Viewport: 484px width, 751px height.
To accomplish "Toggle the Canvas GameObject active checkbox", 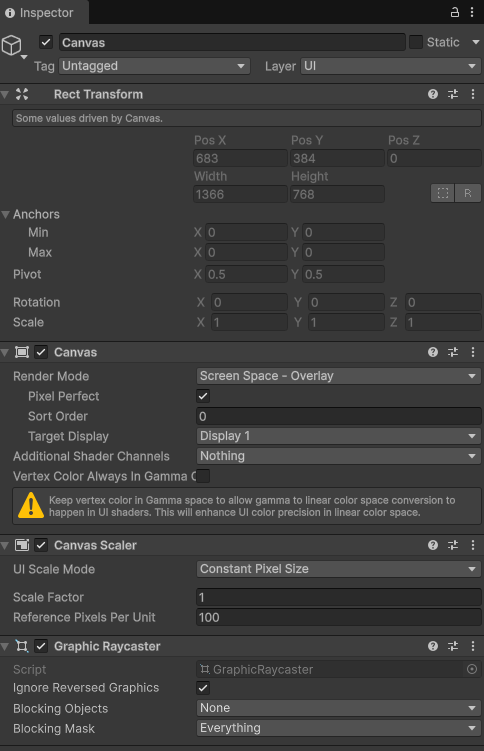I will [x=45, y=42].
